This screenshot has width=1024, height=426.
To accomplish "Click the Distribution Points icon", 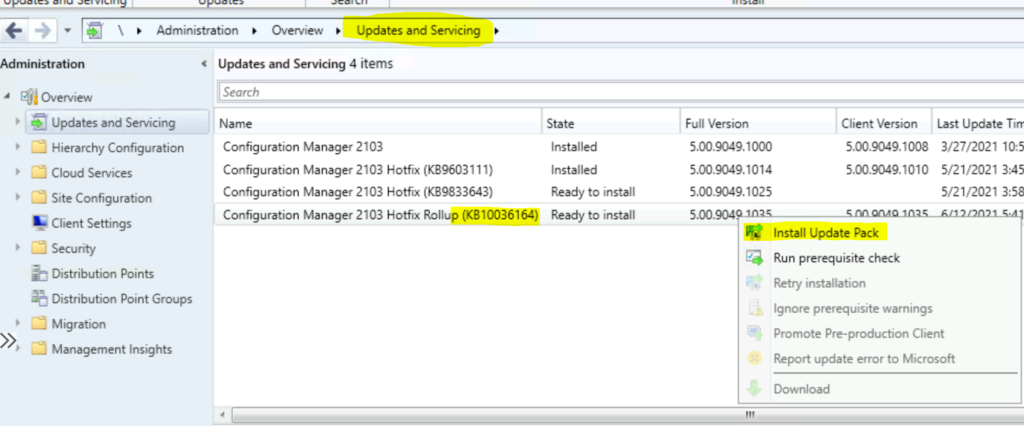I will pyautogui.click(x=39, y=273).
